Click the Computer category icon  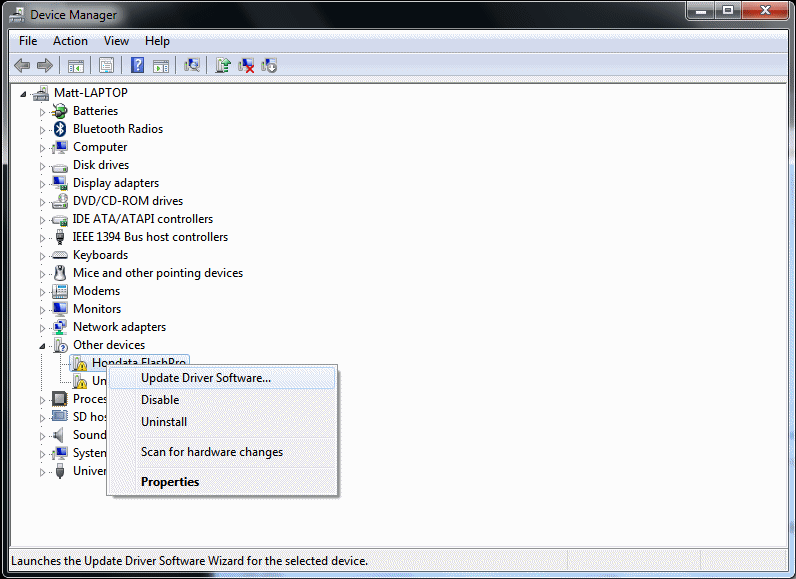pos(60,147)
